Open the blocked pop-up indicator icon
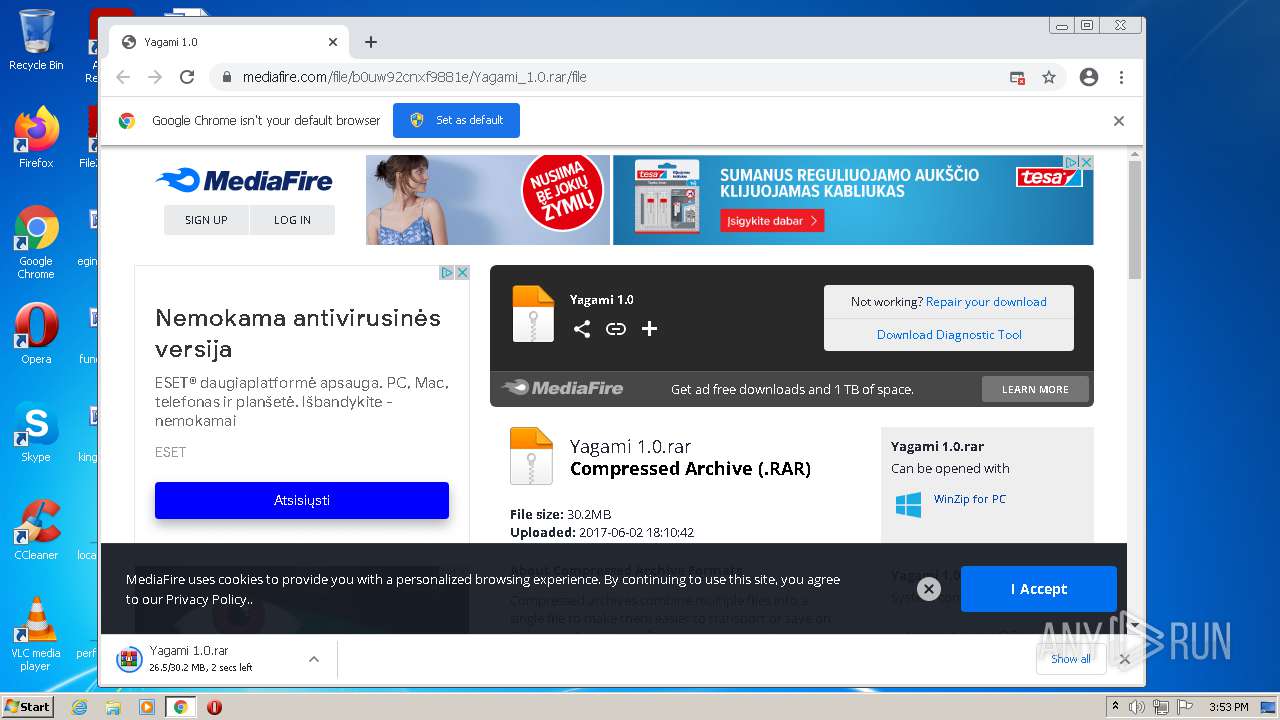 [x=1017, y=77]
